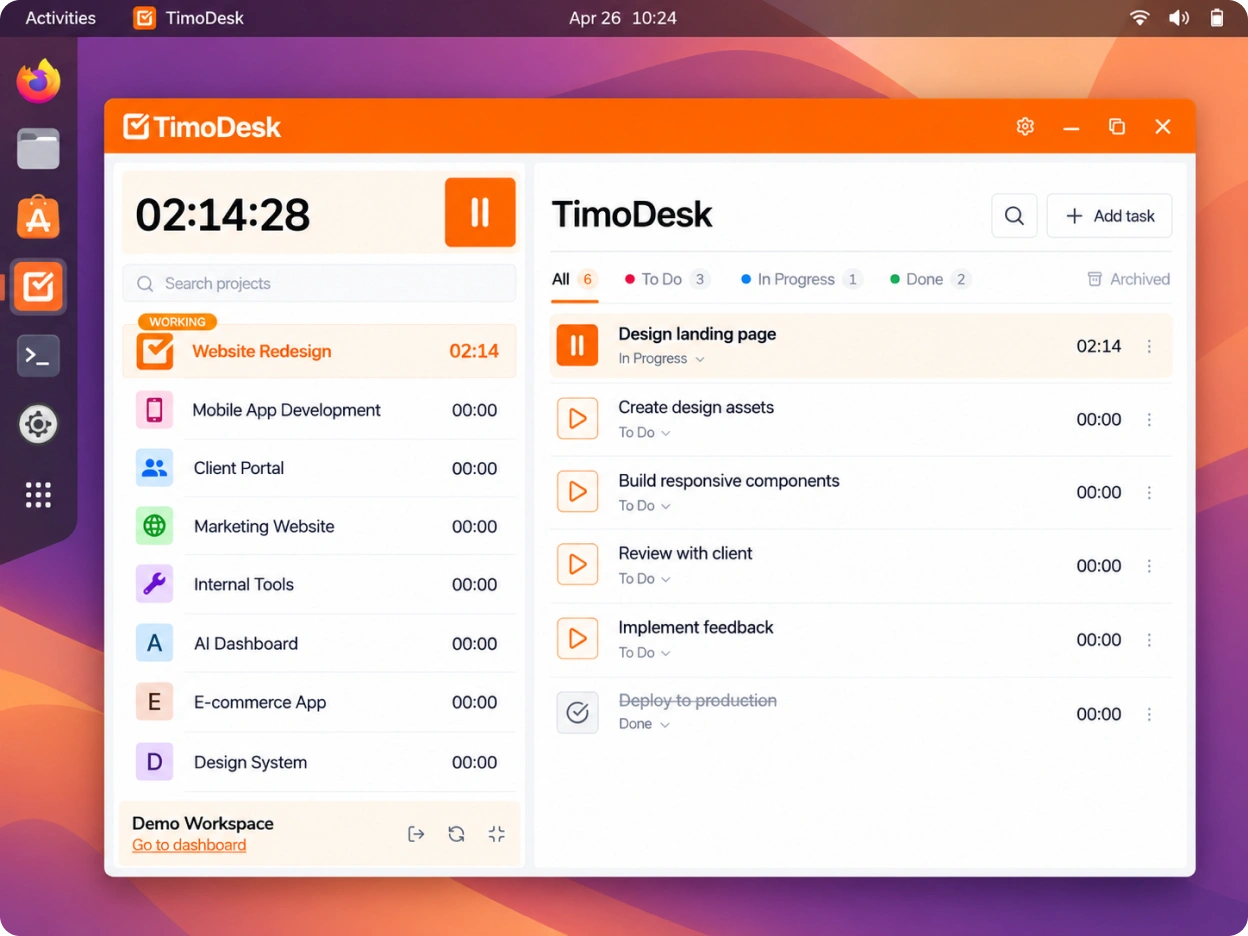Select AI Dashboard project name

246,643
